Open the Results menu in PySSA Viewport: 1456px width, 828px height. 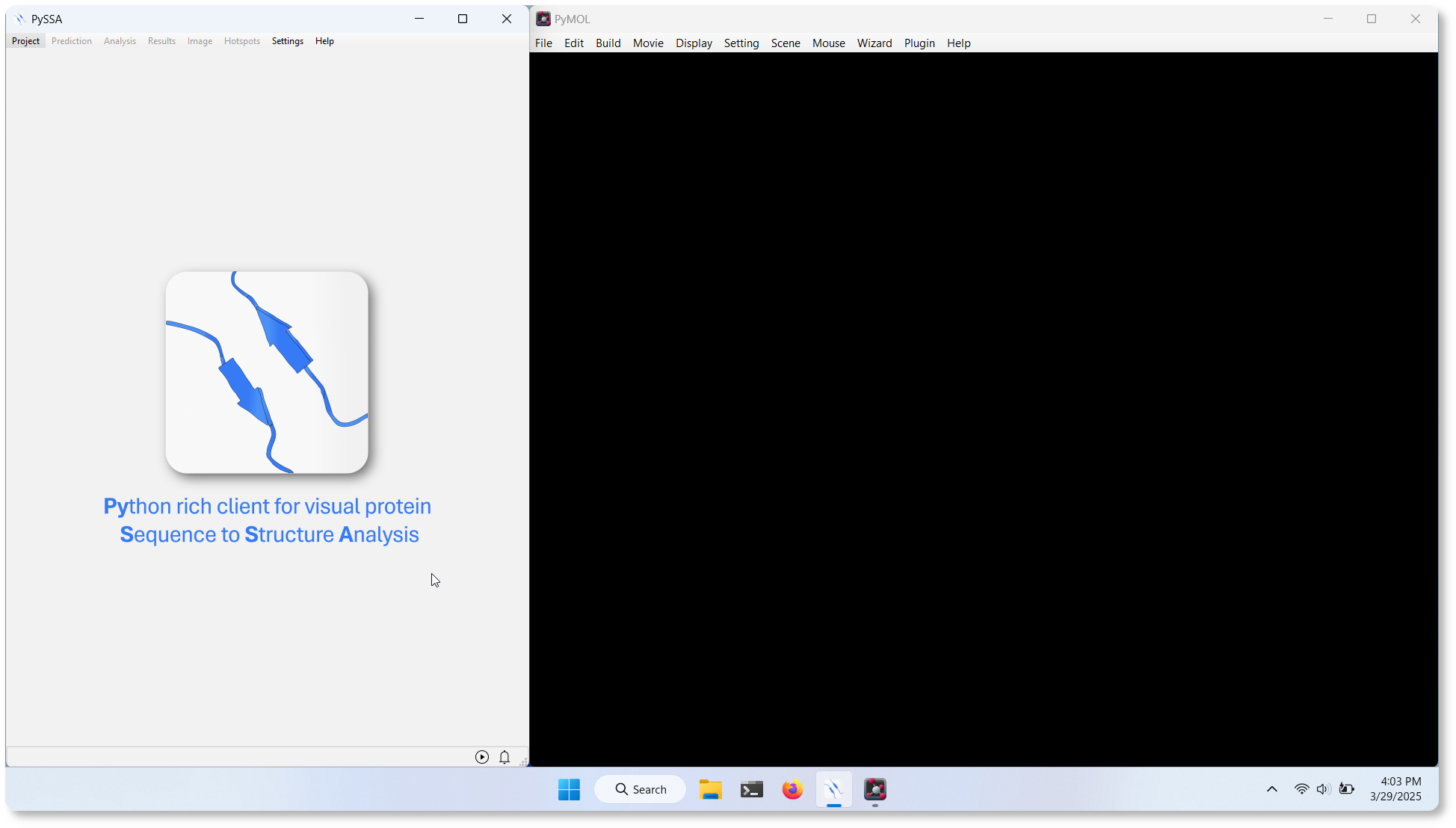(161, 41)
